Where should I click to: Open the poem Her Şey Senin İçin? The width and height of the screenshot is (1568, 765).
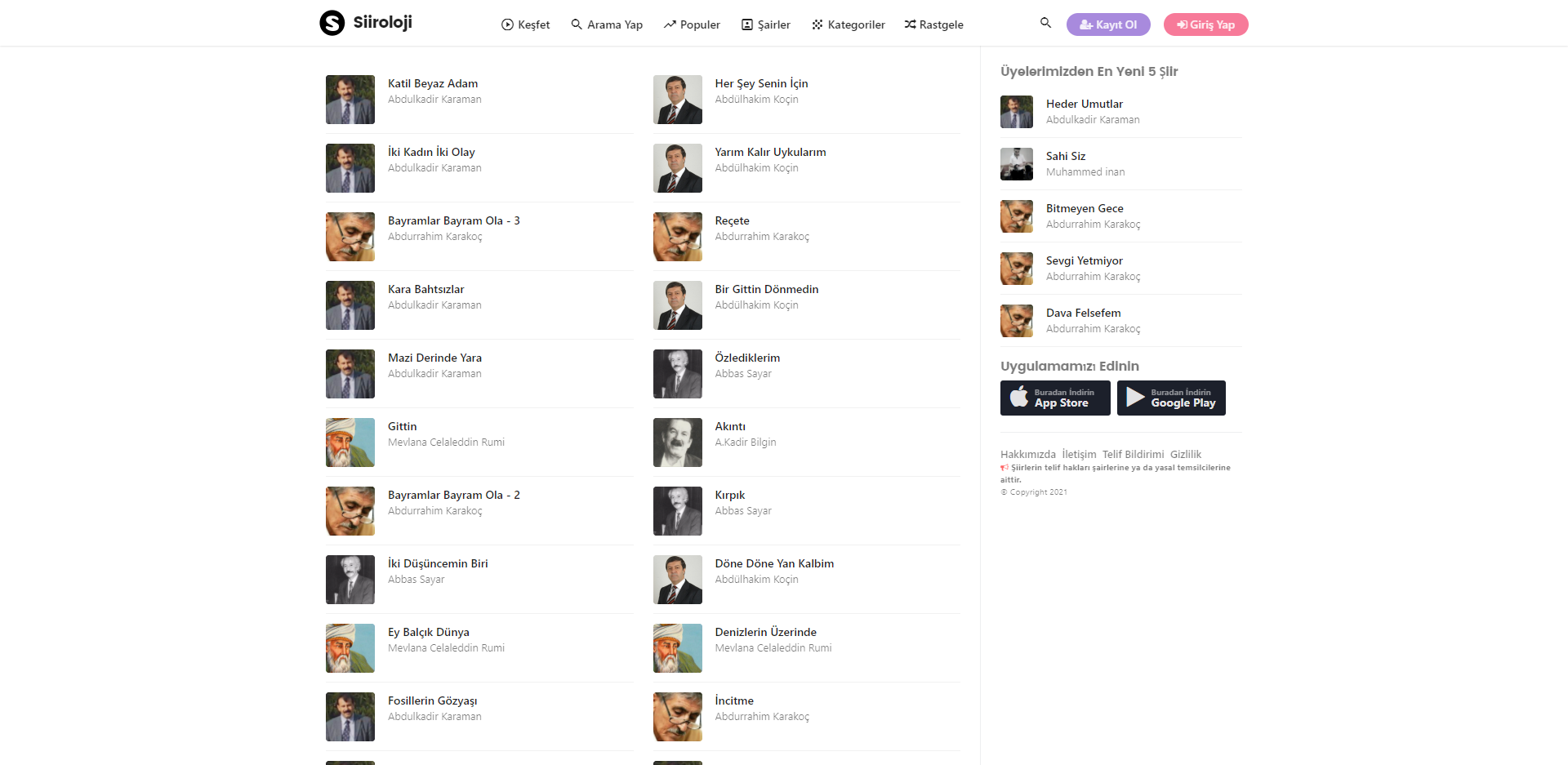[x=761, y=83]
